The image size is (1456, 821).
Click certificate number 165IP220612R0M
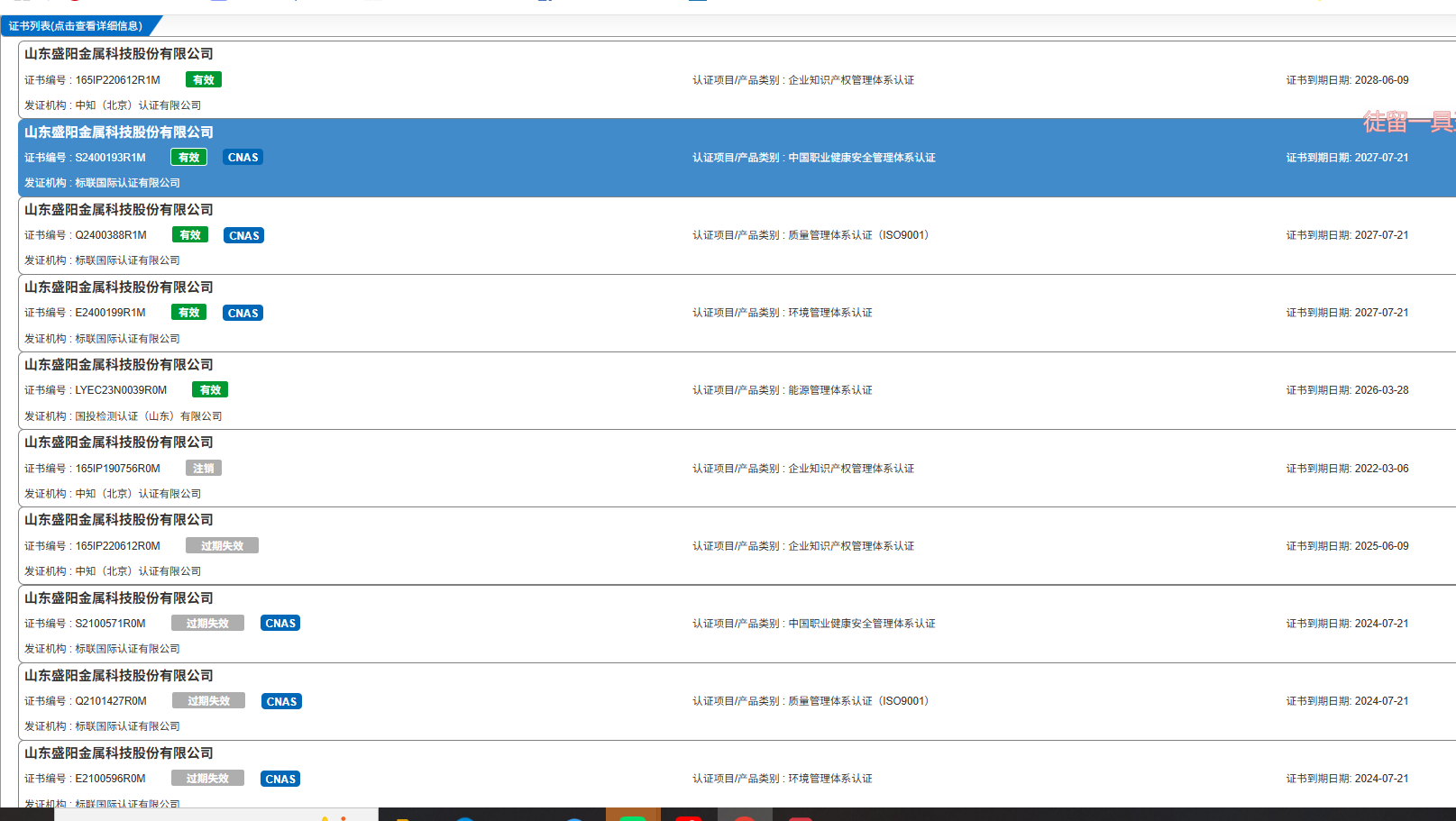point(118,546)
